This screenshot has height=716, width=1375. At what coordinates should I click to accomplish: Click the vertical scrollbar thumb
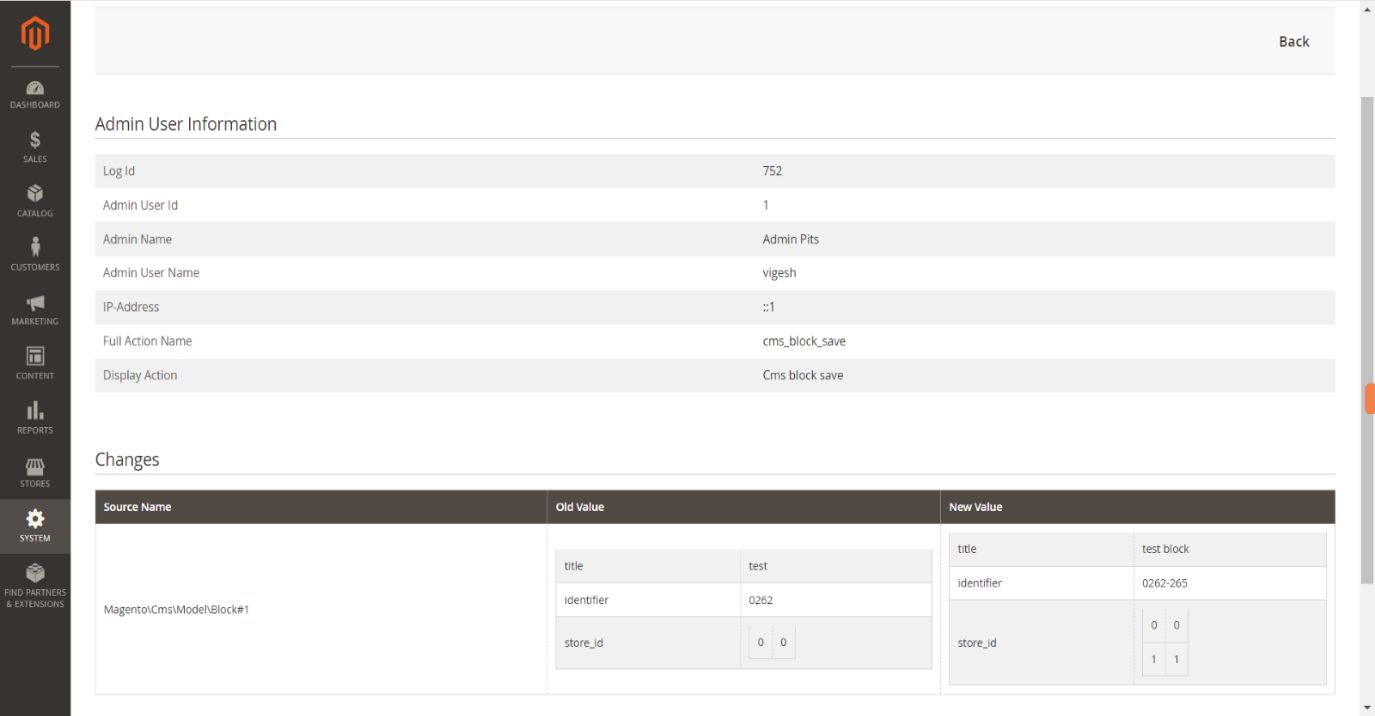pyautogui.click(x=1367, y=340)
